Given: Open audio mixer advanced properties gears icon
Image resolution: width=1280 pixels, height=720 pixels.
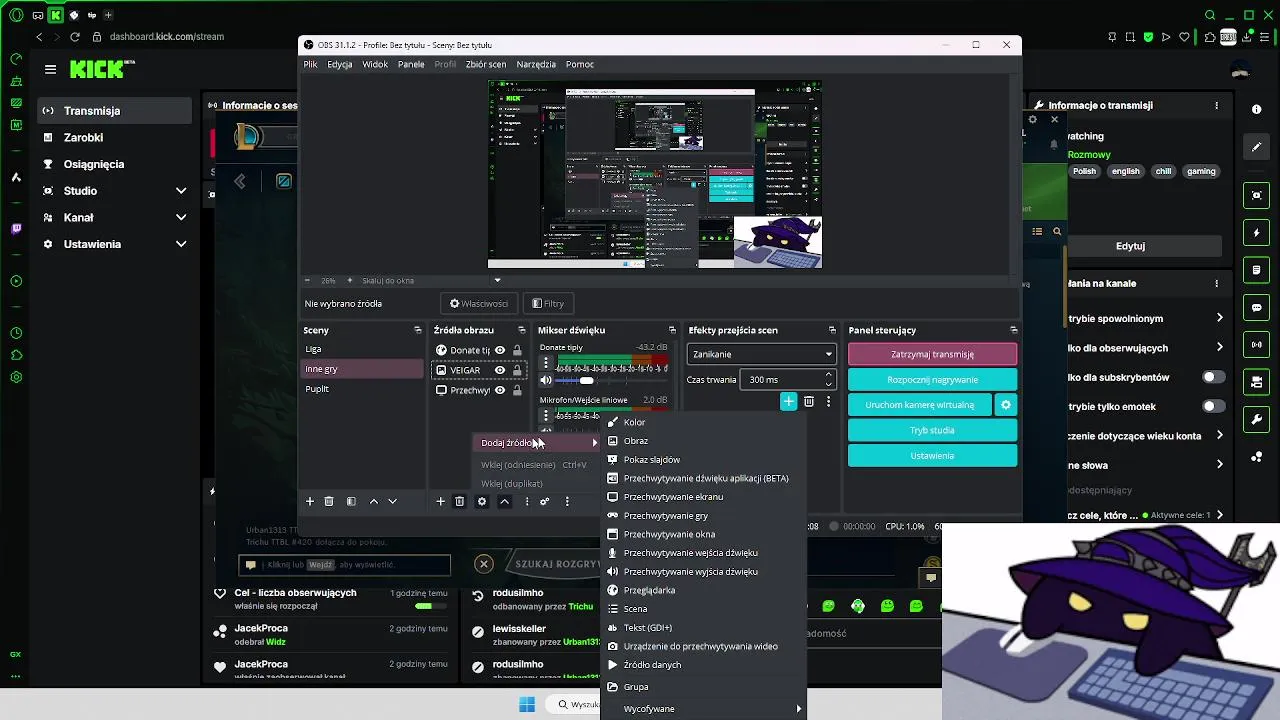Looking at the screenshot, I should tap(545, 501).
